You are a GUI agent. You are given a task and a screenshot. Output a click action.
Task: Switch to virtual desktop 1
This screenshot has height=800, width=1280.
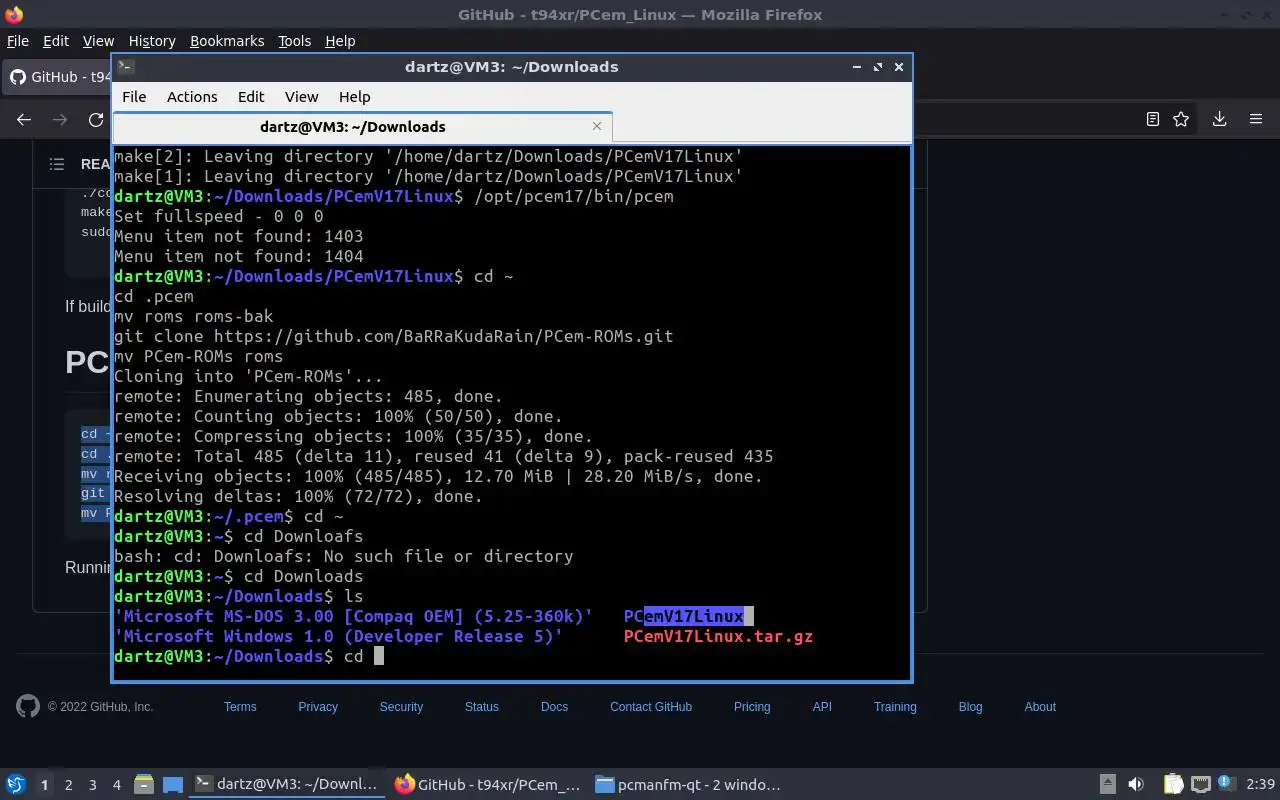pos(44,785)
